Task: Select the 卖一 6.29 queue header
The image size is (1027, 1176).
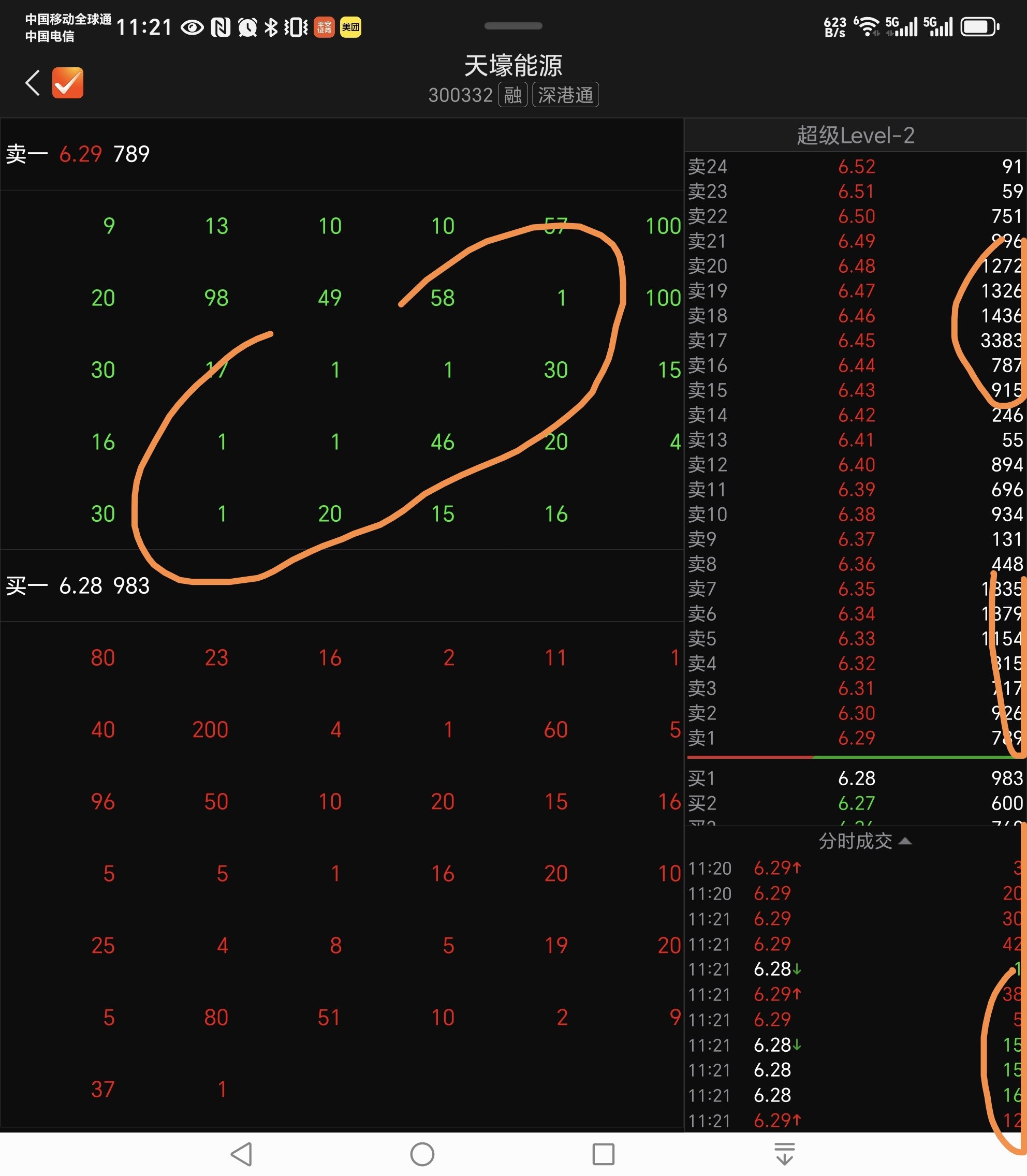Action: 78,154
